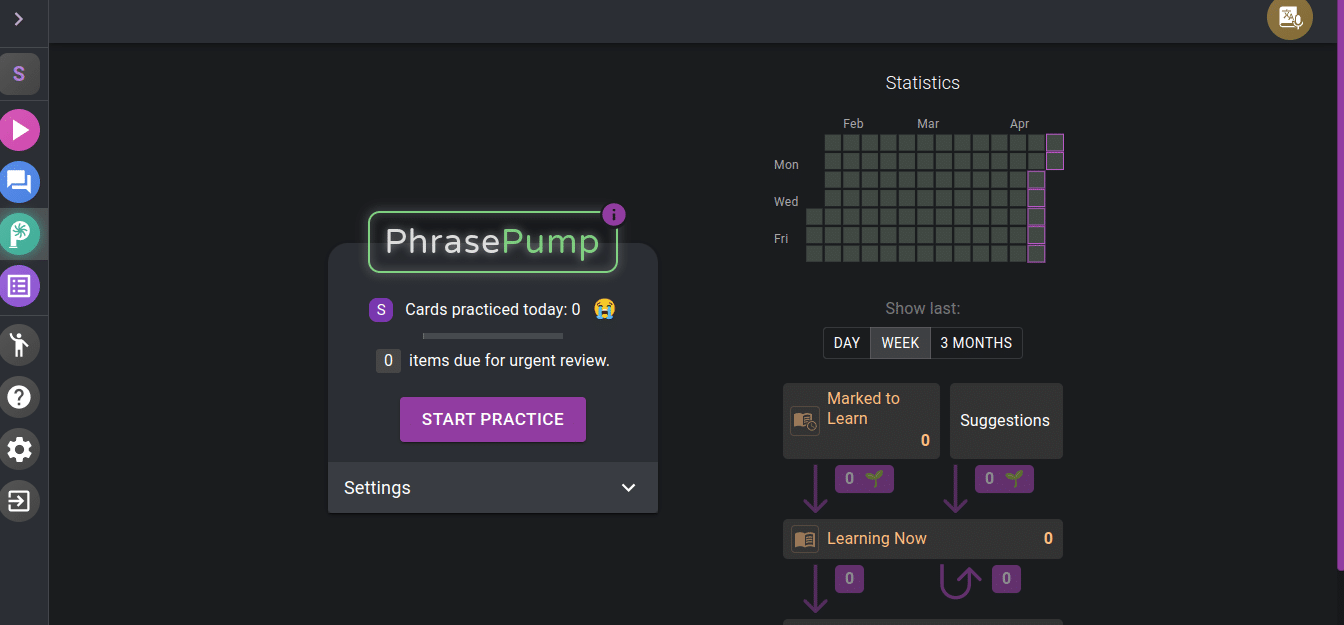The width and height of the screenshot is (1344, 625).
Task: Open the pink video play icon
Action: 19,130
